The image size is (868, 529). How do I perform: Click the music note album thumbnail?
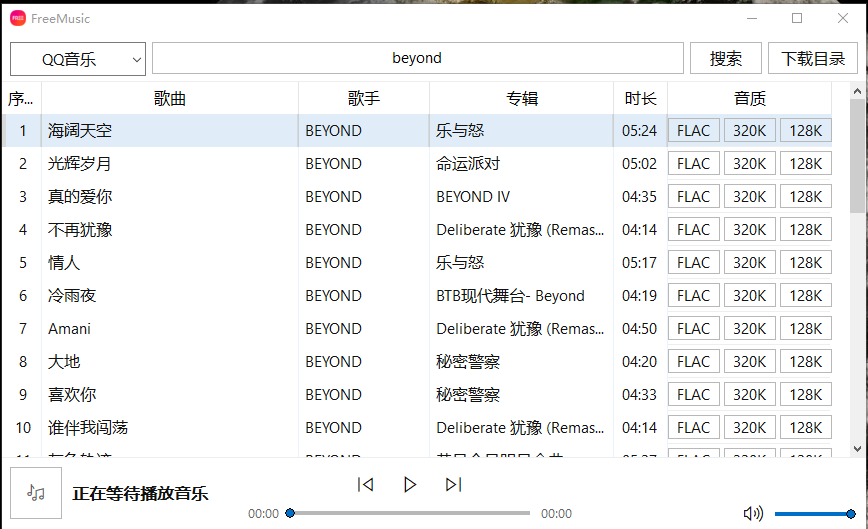point(36,493)
